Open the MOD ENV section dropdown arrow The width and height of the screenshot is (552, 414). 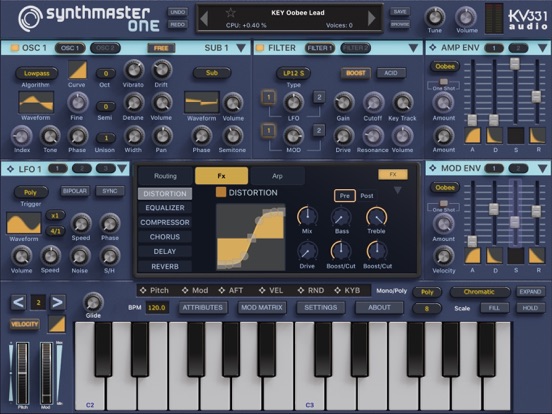[542, 169]
